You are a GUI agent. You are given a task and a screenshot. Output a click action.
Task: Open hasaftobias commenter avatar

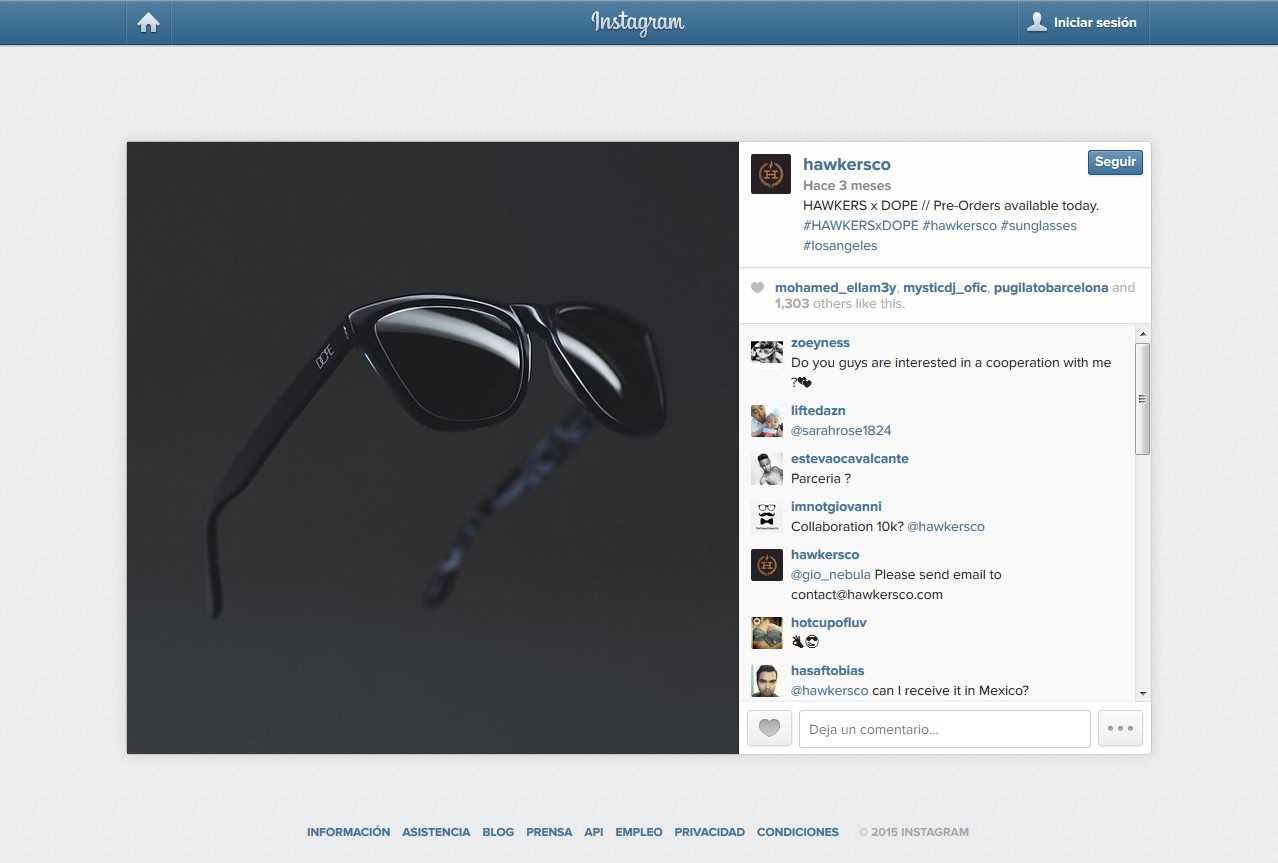[x=767, y=681]
